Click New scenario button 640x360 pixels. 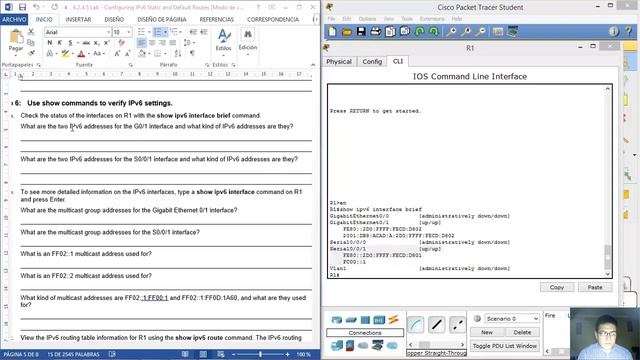point(486,332)
